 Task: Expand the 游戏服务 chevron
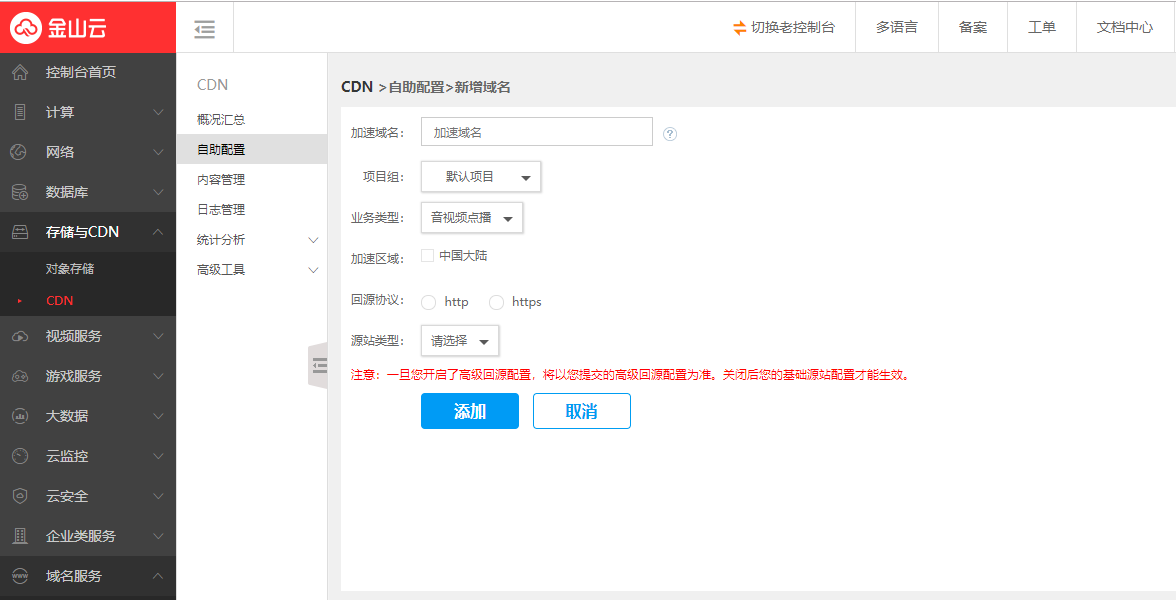point(158,376)
